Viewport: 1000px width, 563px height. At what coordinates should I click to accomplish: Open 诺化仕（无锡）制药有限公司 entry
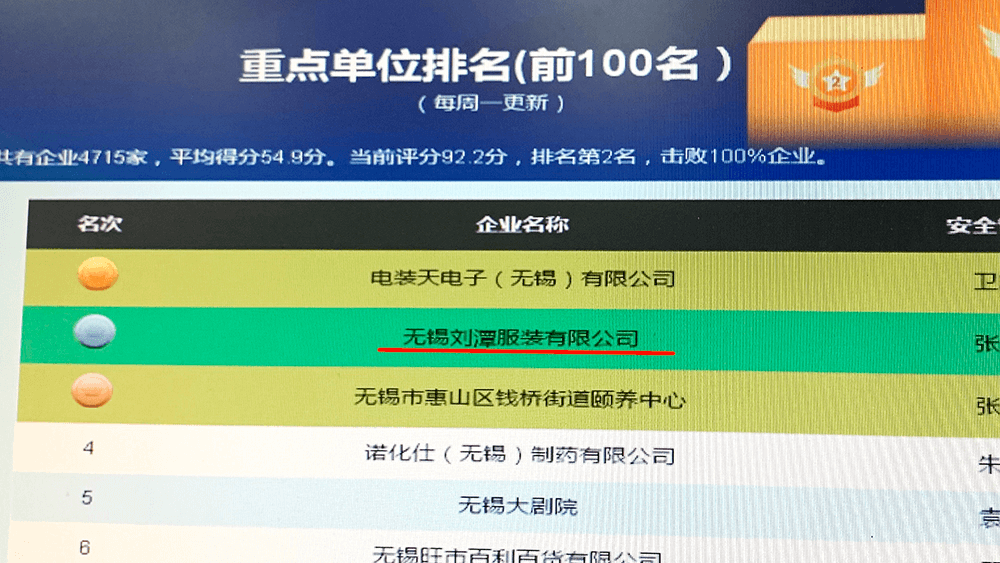[x=519, y=455]
